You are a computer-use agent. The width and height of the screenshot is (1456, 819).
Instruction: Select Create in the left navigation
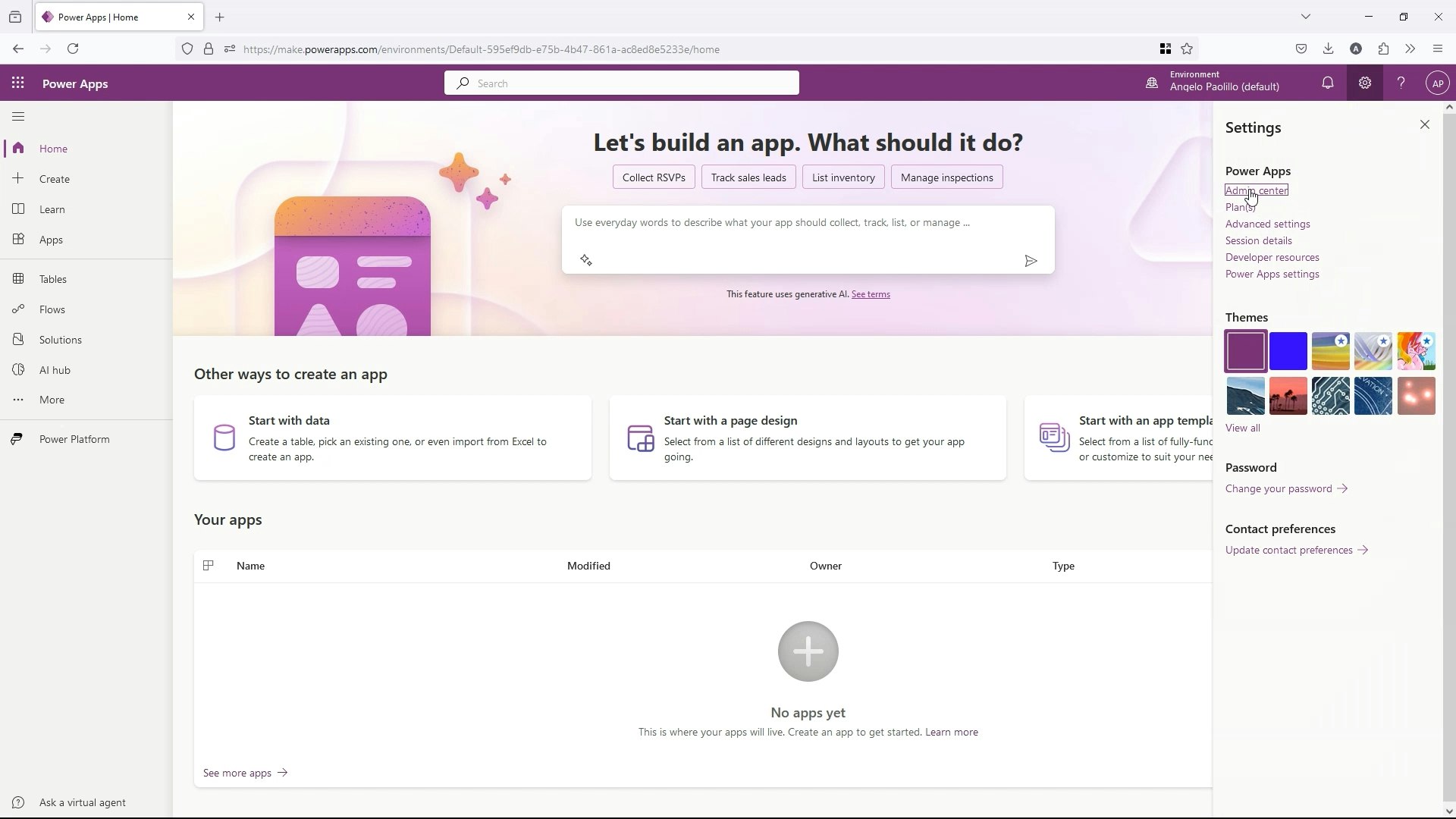[54, 179]
